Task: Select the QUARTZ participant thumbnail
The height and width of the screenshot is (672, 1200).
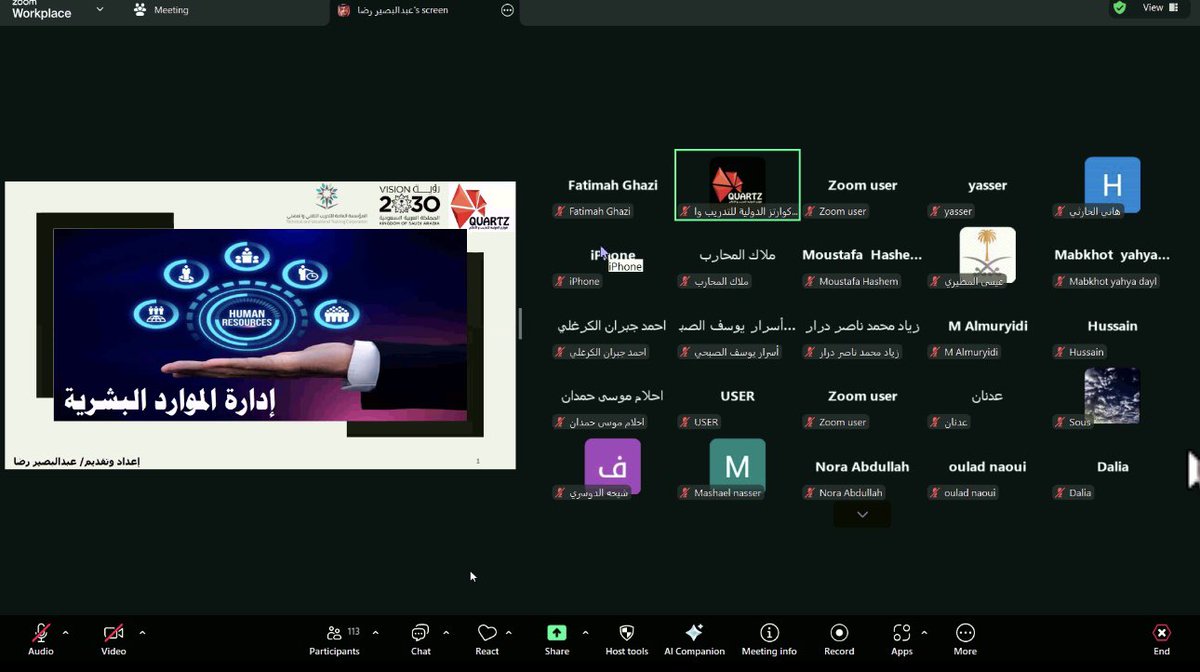Action: coord(737,184)
